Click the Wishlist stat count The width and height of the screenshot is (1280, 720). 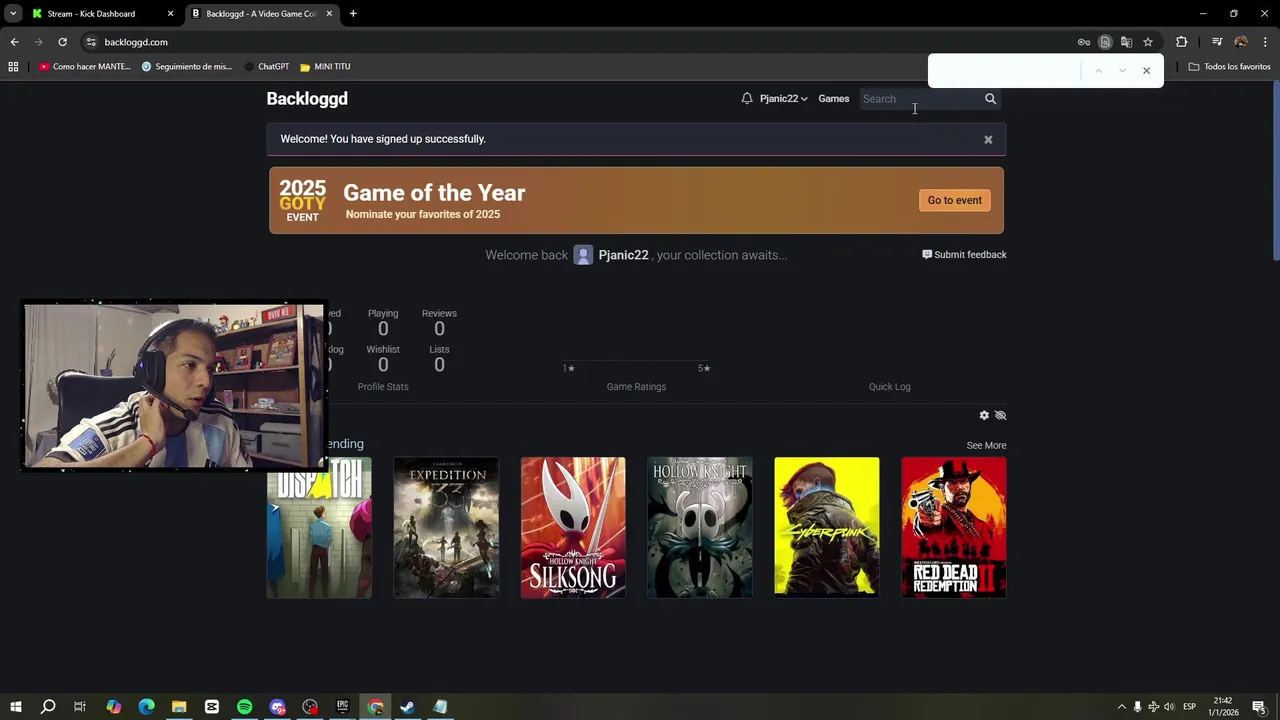(x=383, y=365)
